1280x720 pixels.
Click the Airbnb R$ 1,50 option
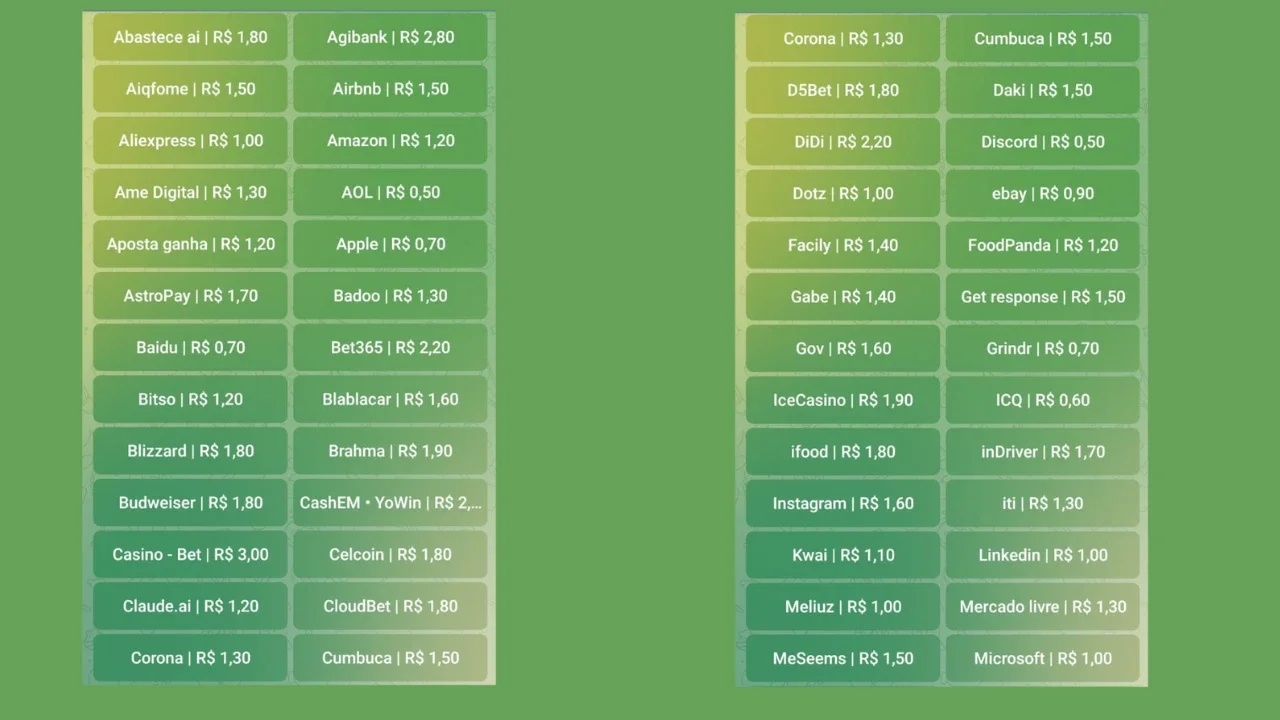click(390, 89)
